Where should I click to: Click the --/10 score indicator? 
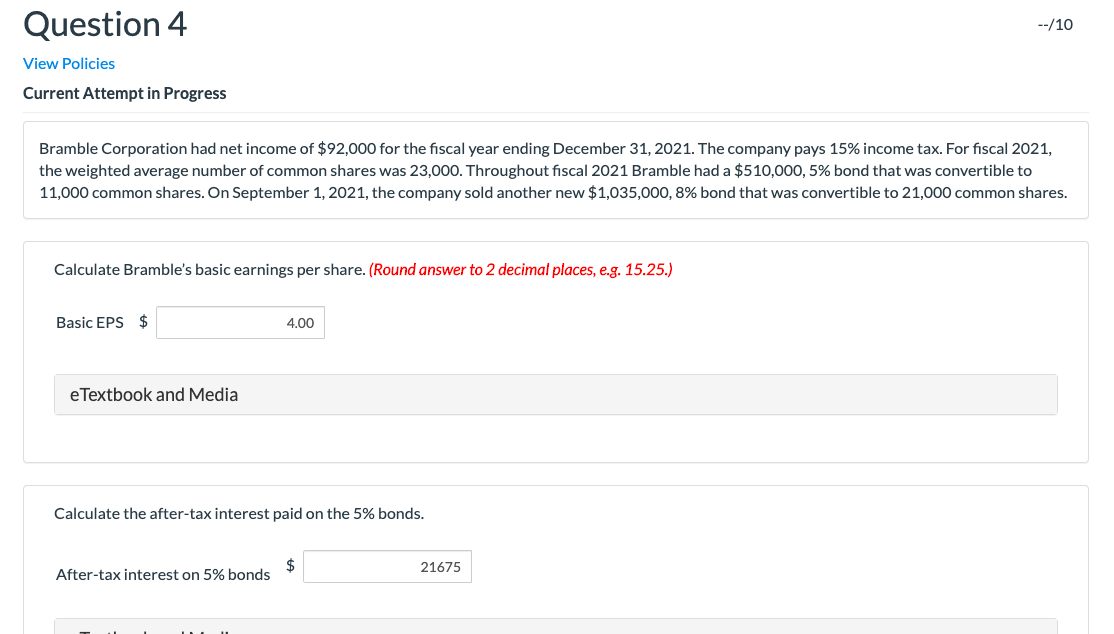(x=1054, y=24)
